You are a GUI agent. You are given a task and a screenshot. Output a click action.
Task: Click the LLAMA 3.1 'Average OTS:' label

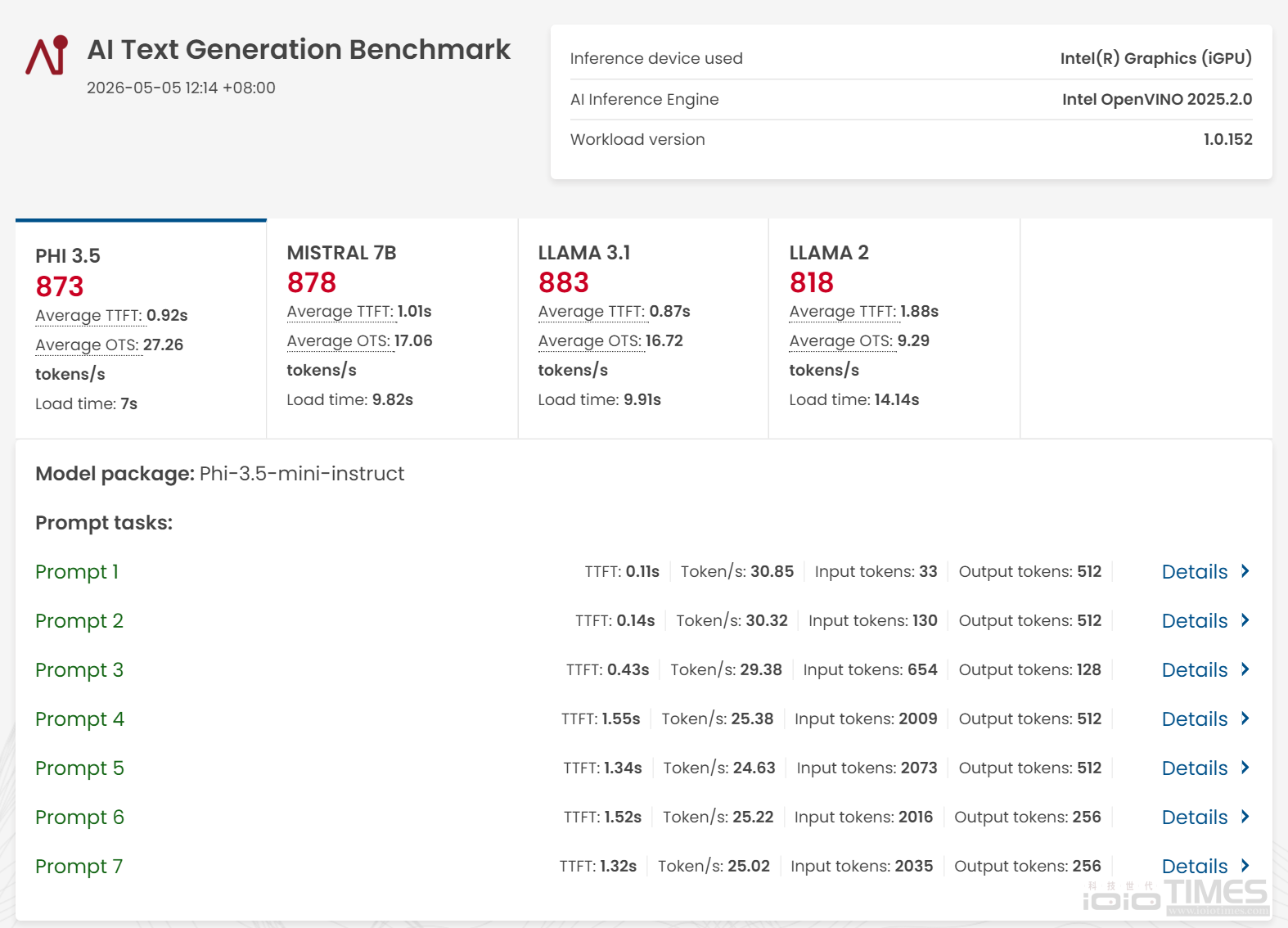click(x=590, y=341)
